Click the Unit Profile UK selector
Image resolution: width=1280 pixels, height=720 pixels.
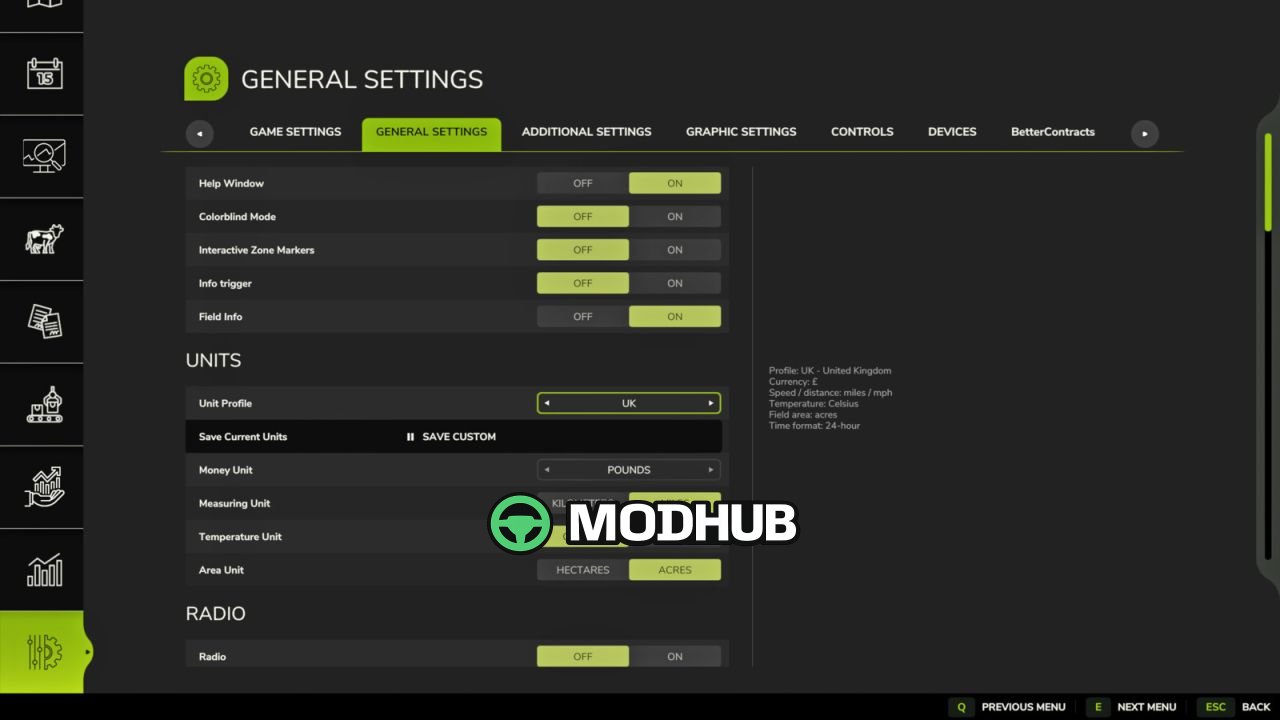pyautogui.click(x=629, y=403)
